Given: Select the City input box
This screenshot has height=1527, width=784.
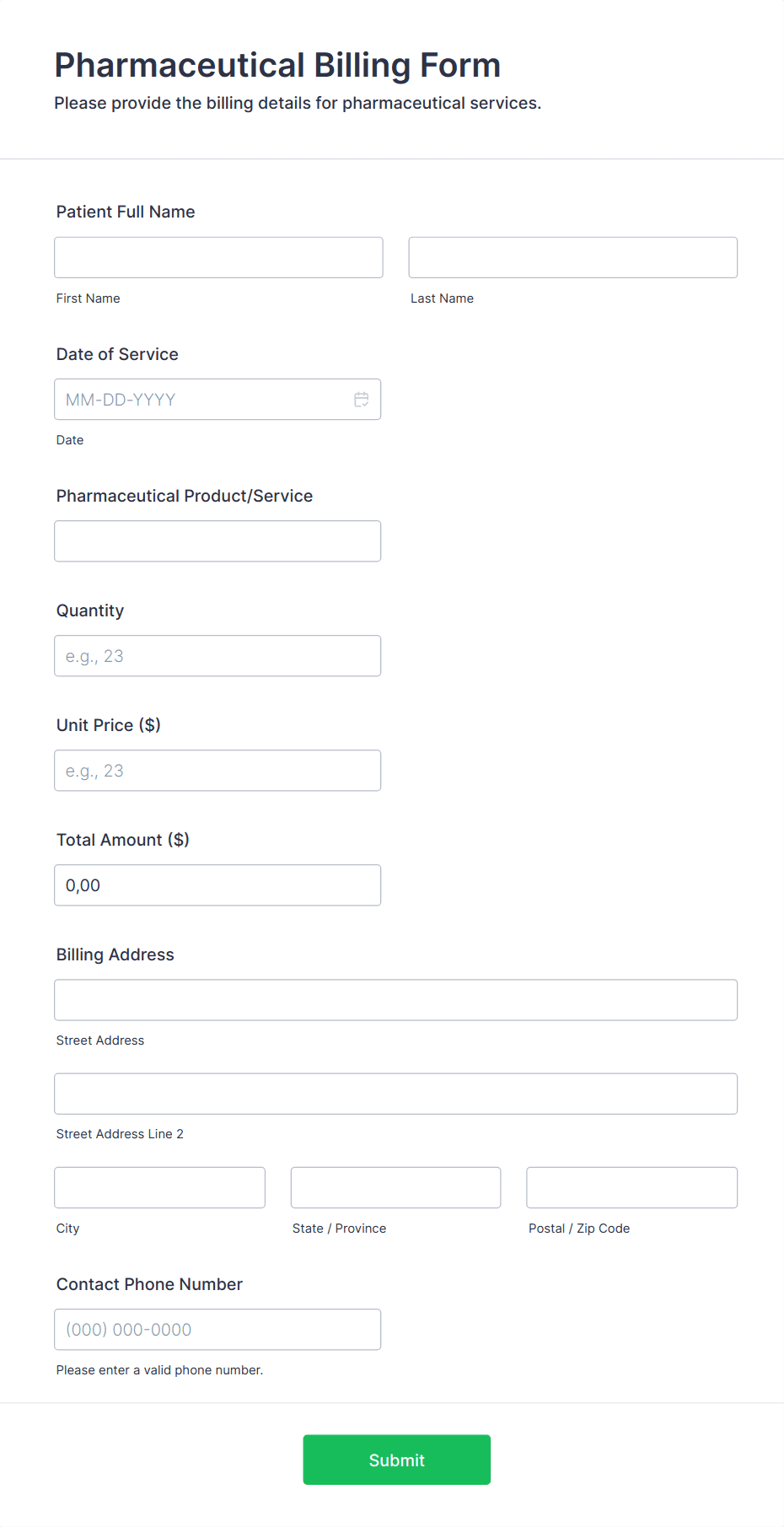Looking at the screenshot, I should click(x=159, y=1187).
